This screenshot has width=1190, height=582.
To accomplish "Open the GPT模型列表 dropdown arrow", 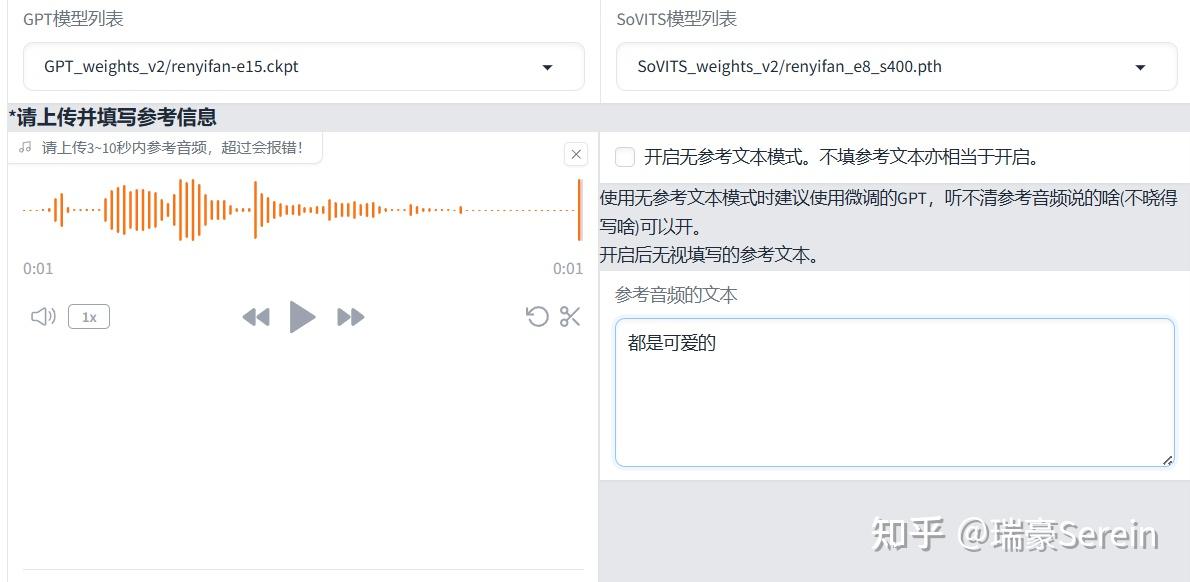I will (547, 68).
